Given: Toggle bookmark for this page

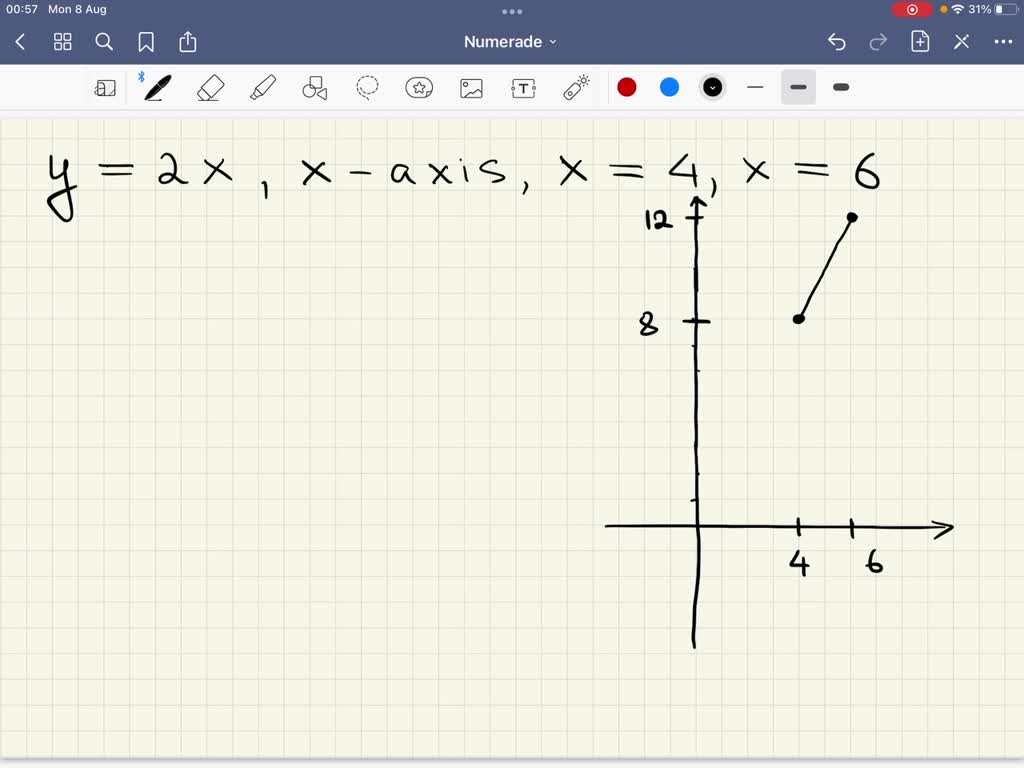Looking at the screenshot, I should coord(146,42).
